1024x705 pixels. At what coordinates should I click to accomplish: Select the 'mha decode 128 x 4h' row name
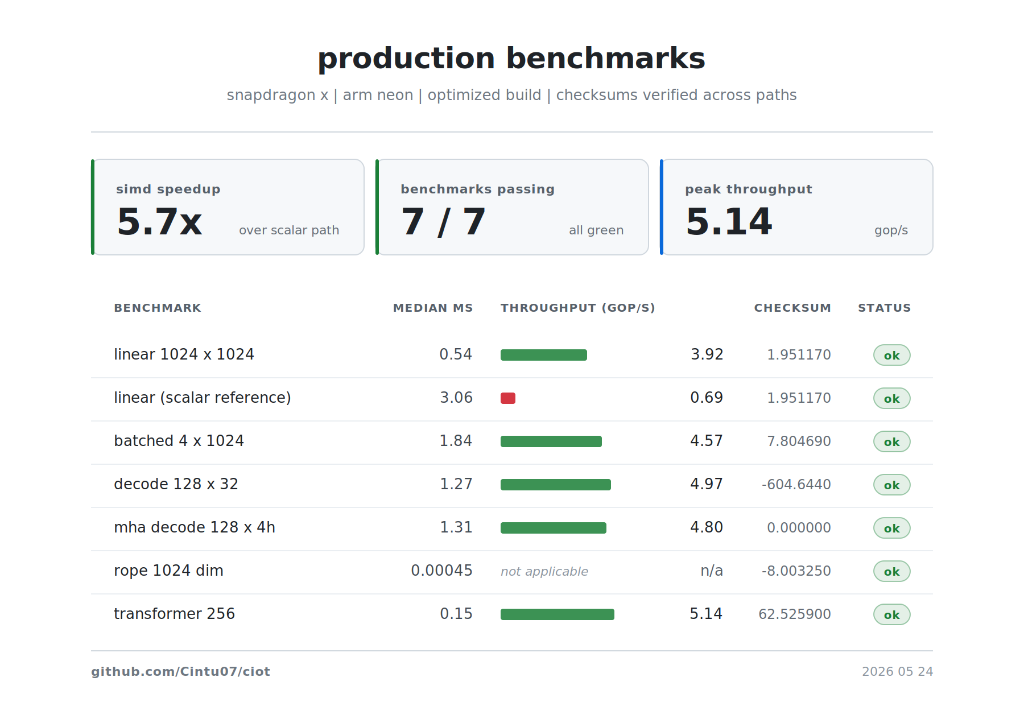[195, 527]
